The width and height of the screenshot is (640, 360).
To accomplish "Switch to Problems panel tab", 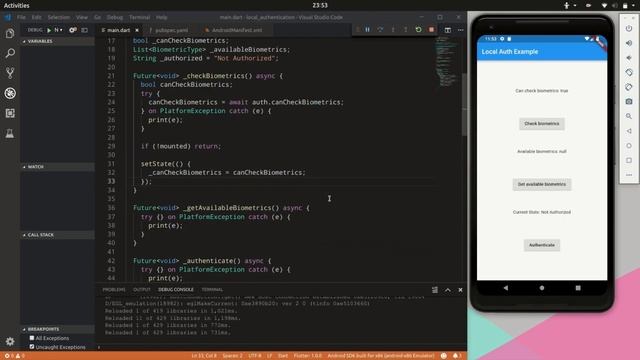I will pyautogui.click(x=114, y=290).
